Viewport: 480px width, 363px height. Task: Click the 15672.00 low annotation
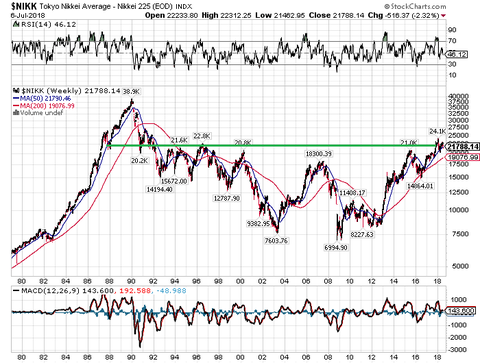(x=174, y=181)
